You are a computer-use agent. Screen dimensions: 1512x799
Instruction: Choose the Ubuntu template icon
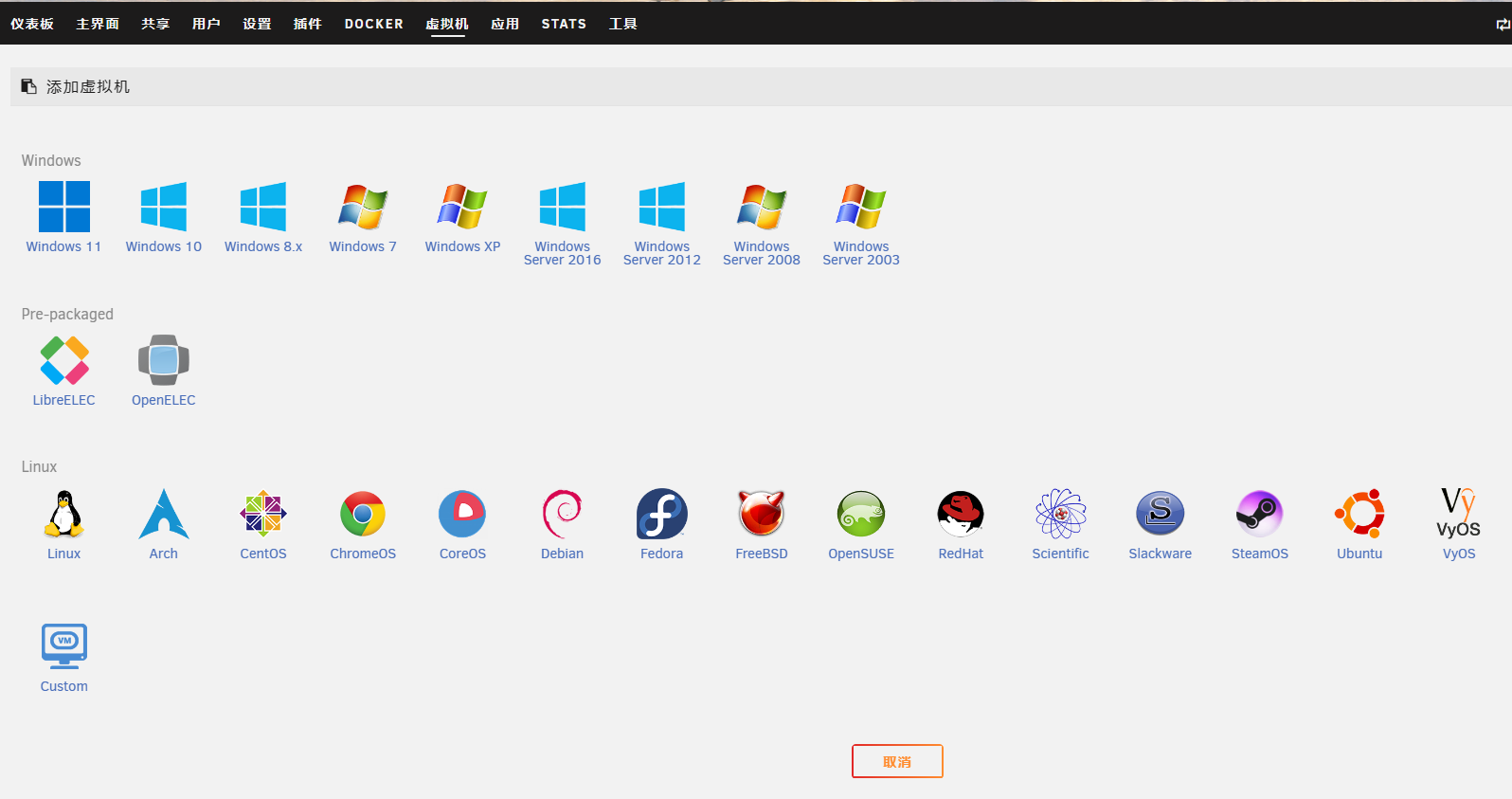pyautogui.click(x=1359, y=514)
